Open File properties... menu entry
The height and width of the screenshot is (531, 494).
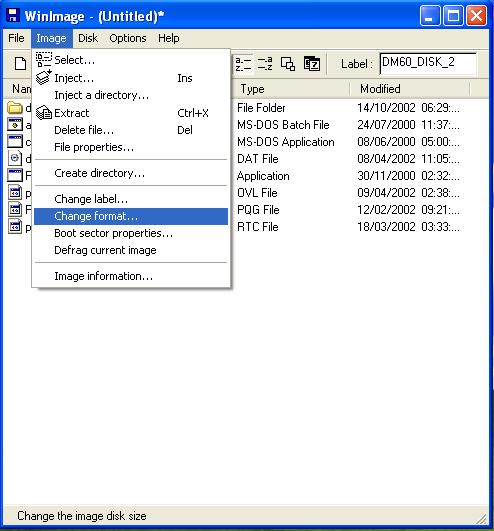coord(131,147)
